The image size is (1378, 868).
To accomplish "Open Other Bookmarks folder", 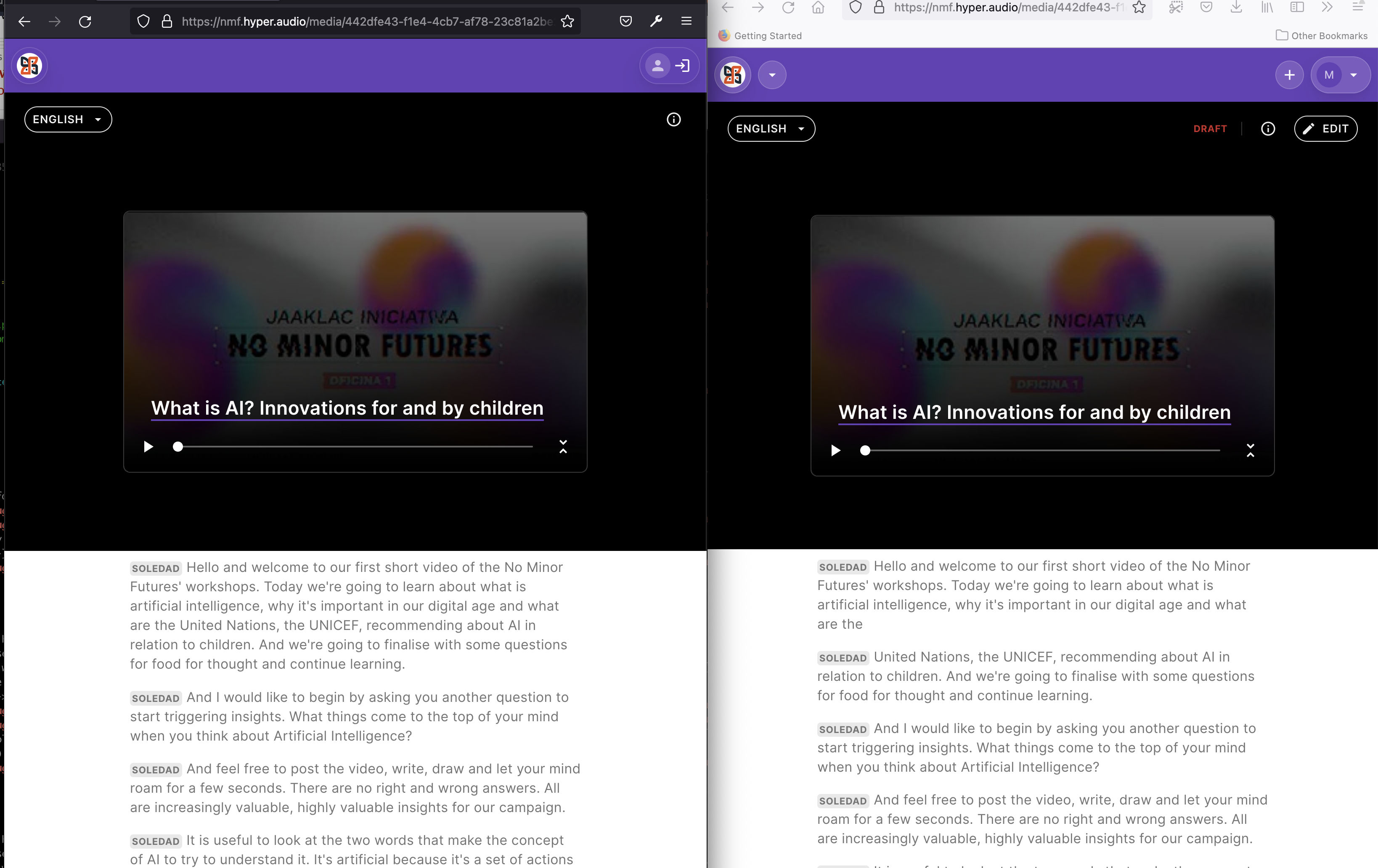I will click(x=1322, y=35).
